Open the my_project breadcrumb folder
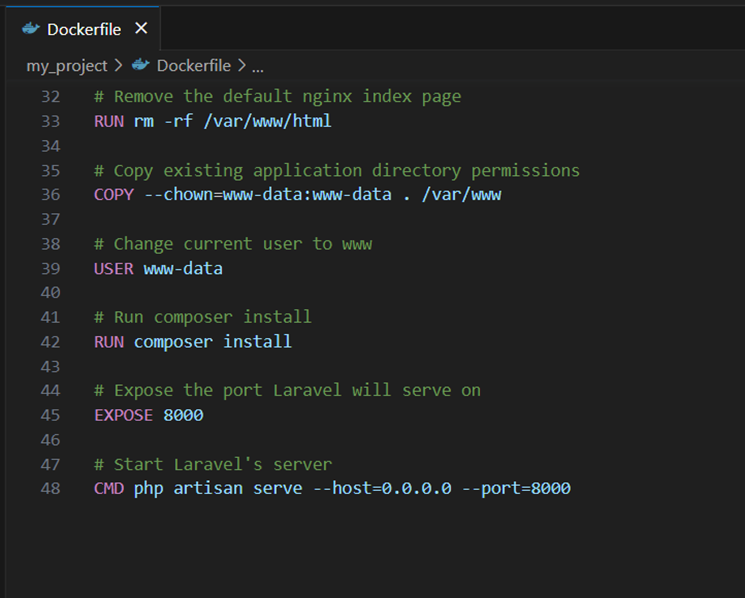The image size is (745, 598). point(66,65)
